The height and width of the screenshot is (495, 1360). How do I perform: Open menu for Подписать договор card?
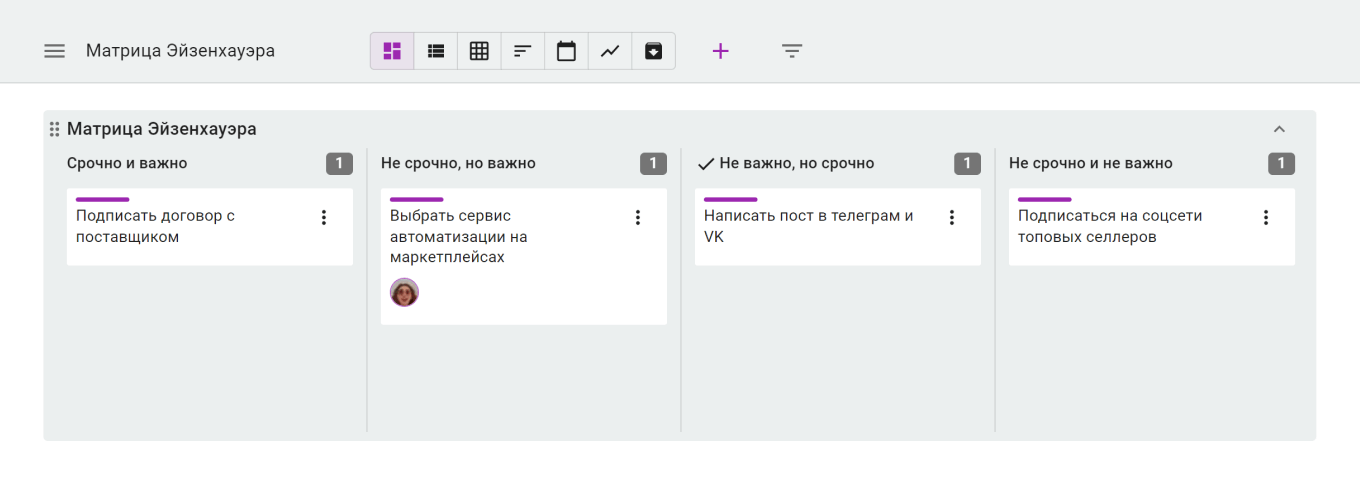tap(323, 217)
